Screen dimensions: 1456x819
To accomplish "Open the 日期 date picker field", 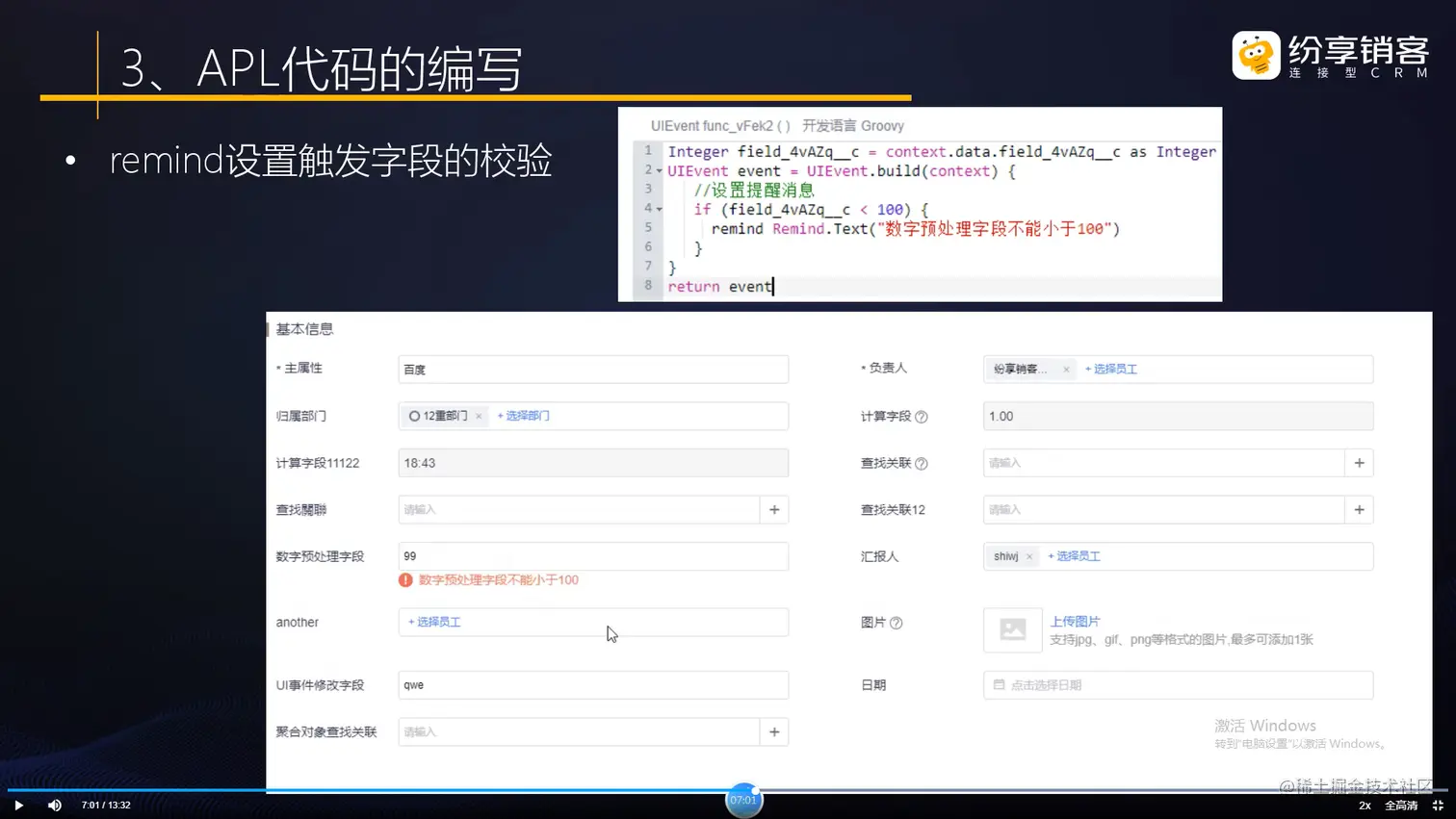I will [x=1178, y=685].
